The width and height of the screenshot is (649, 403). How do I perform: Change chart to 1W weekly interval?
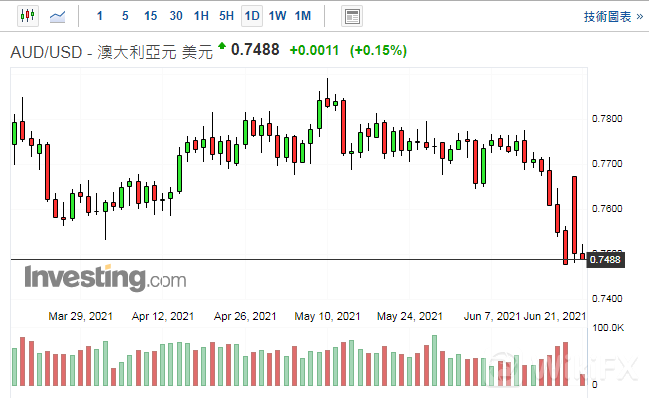point(277,16)
